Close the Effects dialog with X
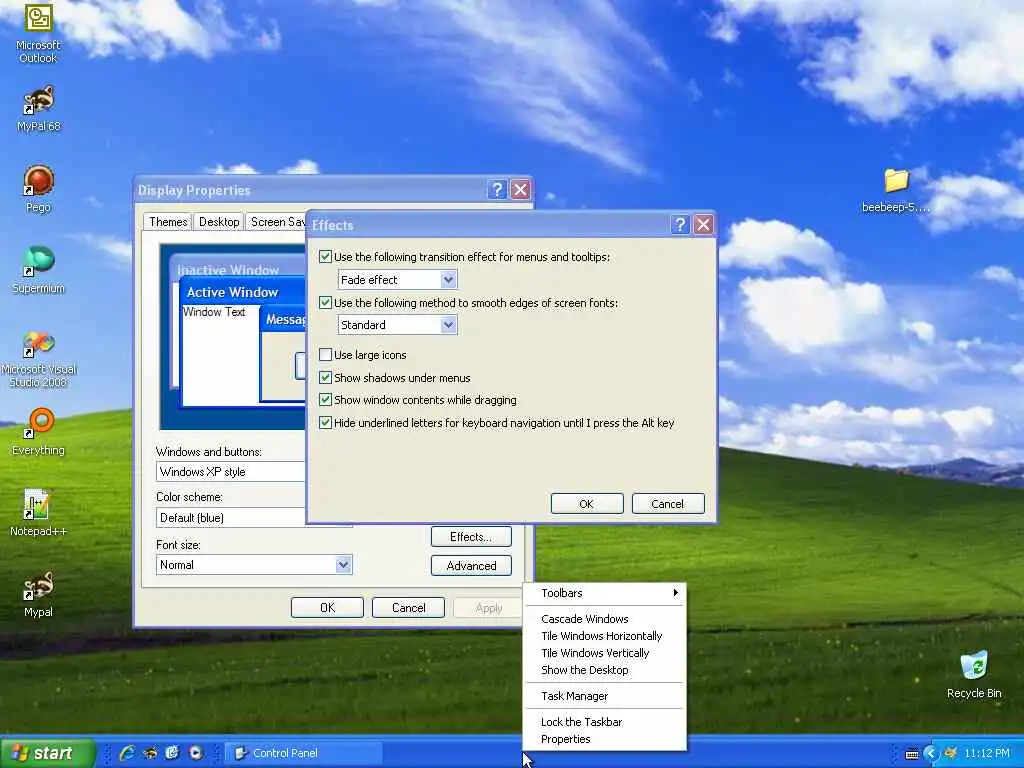The height and width of the screenshot is (768, 1024). [x=703, y=225]
